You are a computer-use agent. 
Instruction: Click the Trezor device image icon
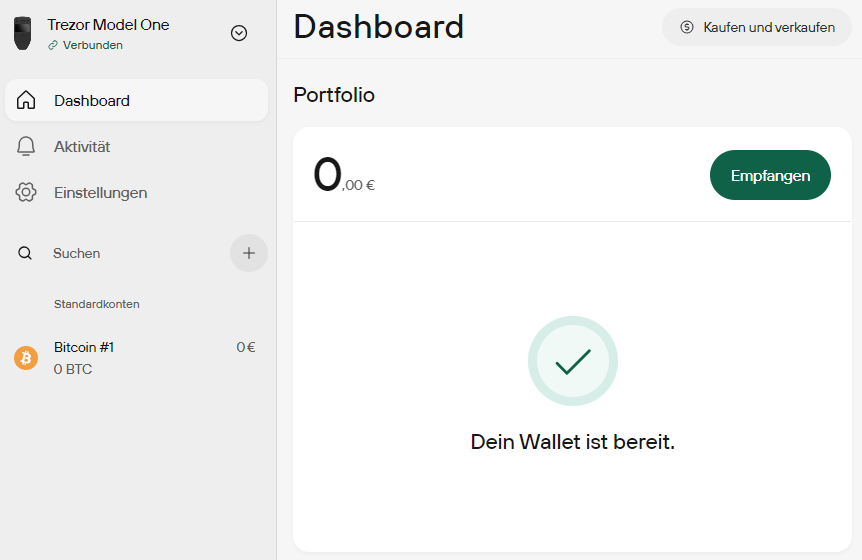coord(23,33)
